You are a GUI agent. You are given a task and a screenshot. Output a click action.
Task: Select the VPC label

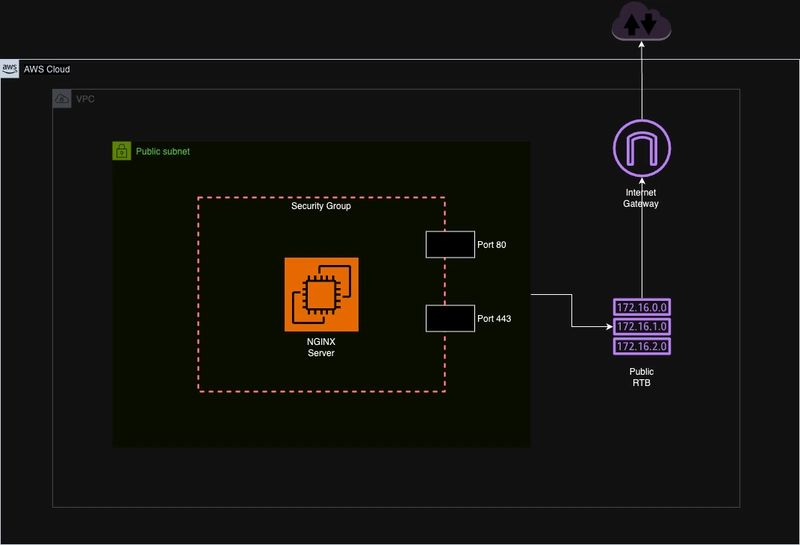[x=85, y=99]
